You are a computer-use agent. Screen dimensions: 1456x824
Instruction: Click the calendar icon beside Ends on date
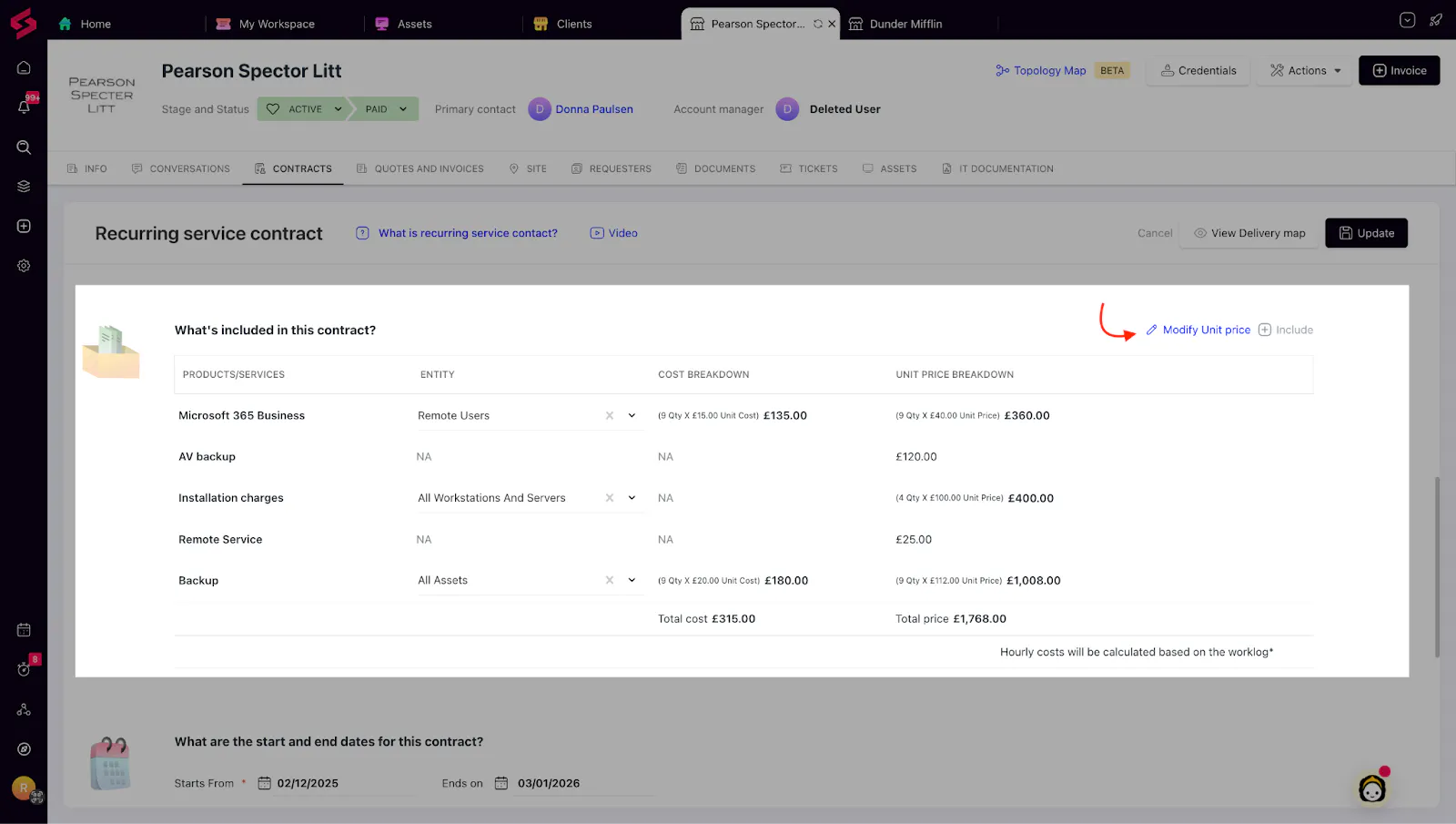(500, 783)
